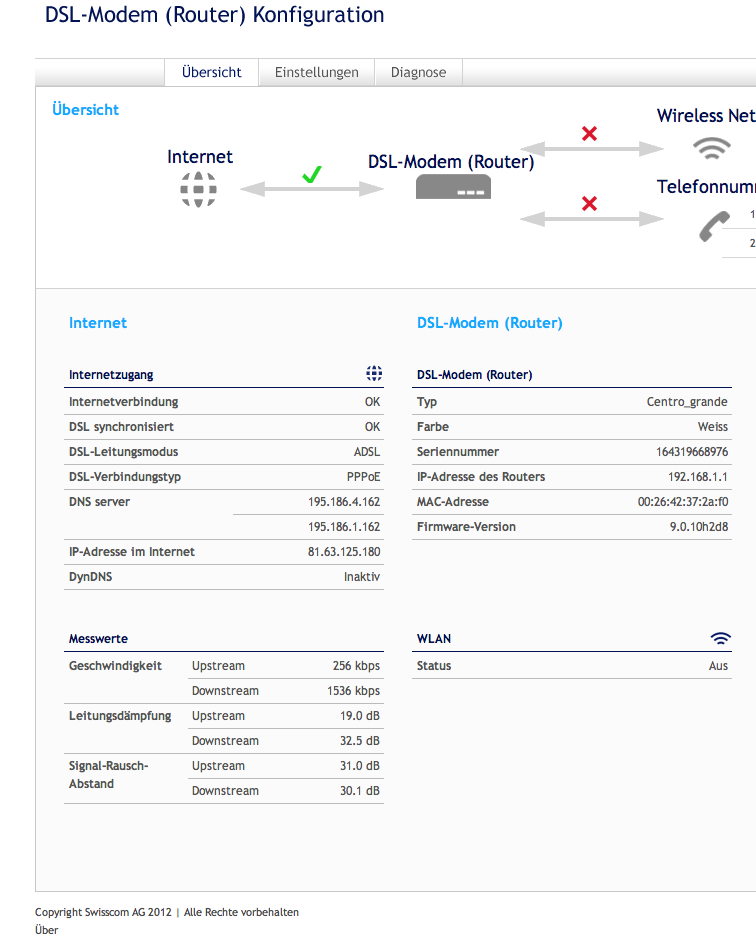Click the blue DSL-Modem (Router) section heading
The width and height of the screenshot is (756, 944).
[x=489, y=323]
